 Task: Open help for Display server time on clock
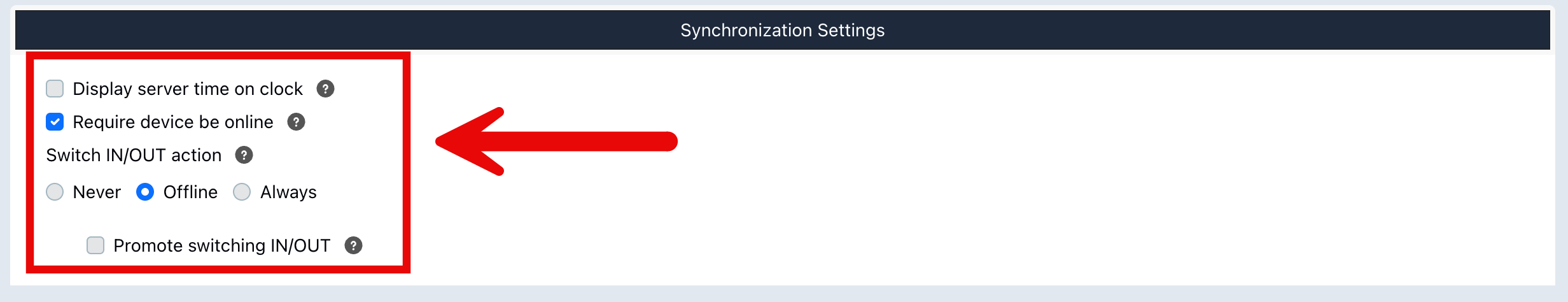point(325,89)
